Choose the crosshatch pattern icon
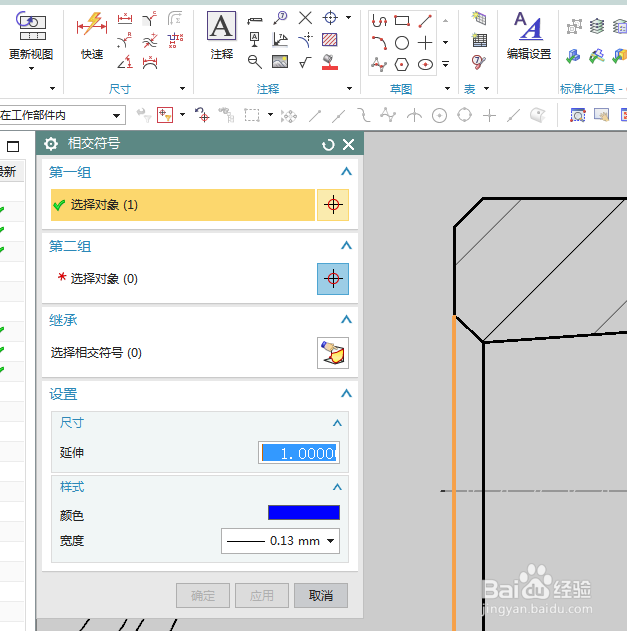627x631 pixels. [330, 39]
